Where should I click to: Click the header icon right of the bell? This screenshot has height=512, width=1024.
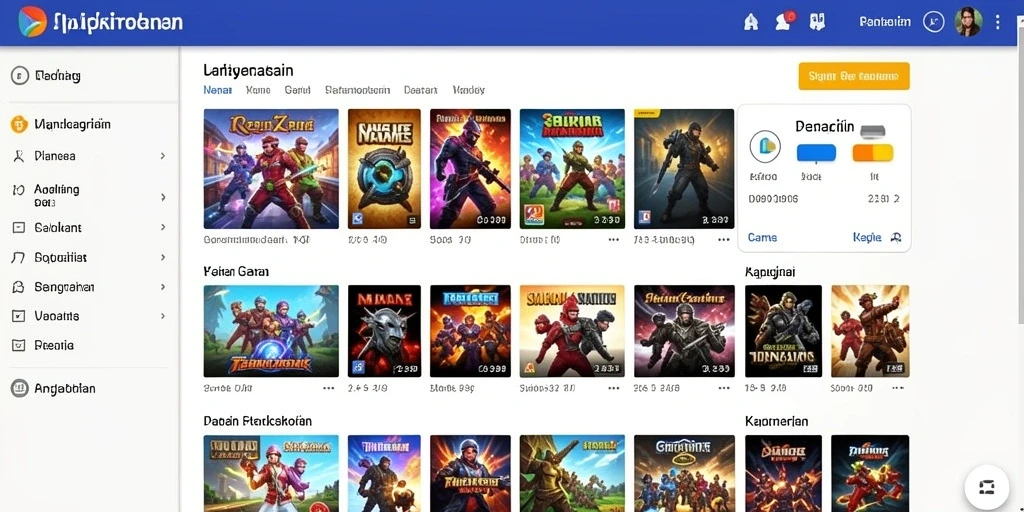pos(817,22)
